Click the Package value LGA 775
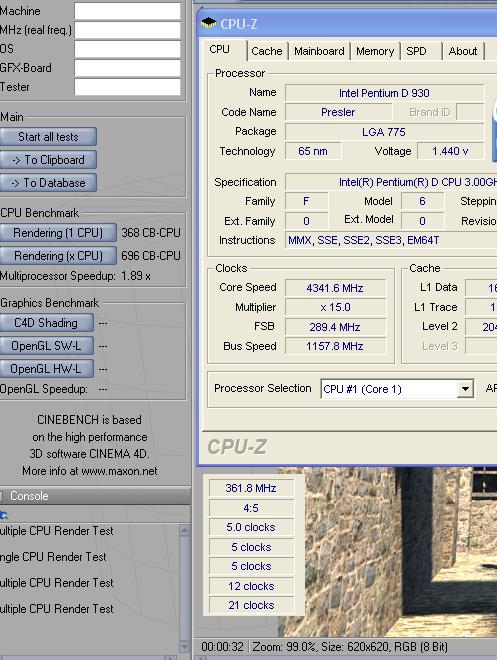The image size is (497, 660). (384, 132)
